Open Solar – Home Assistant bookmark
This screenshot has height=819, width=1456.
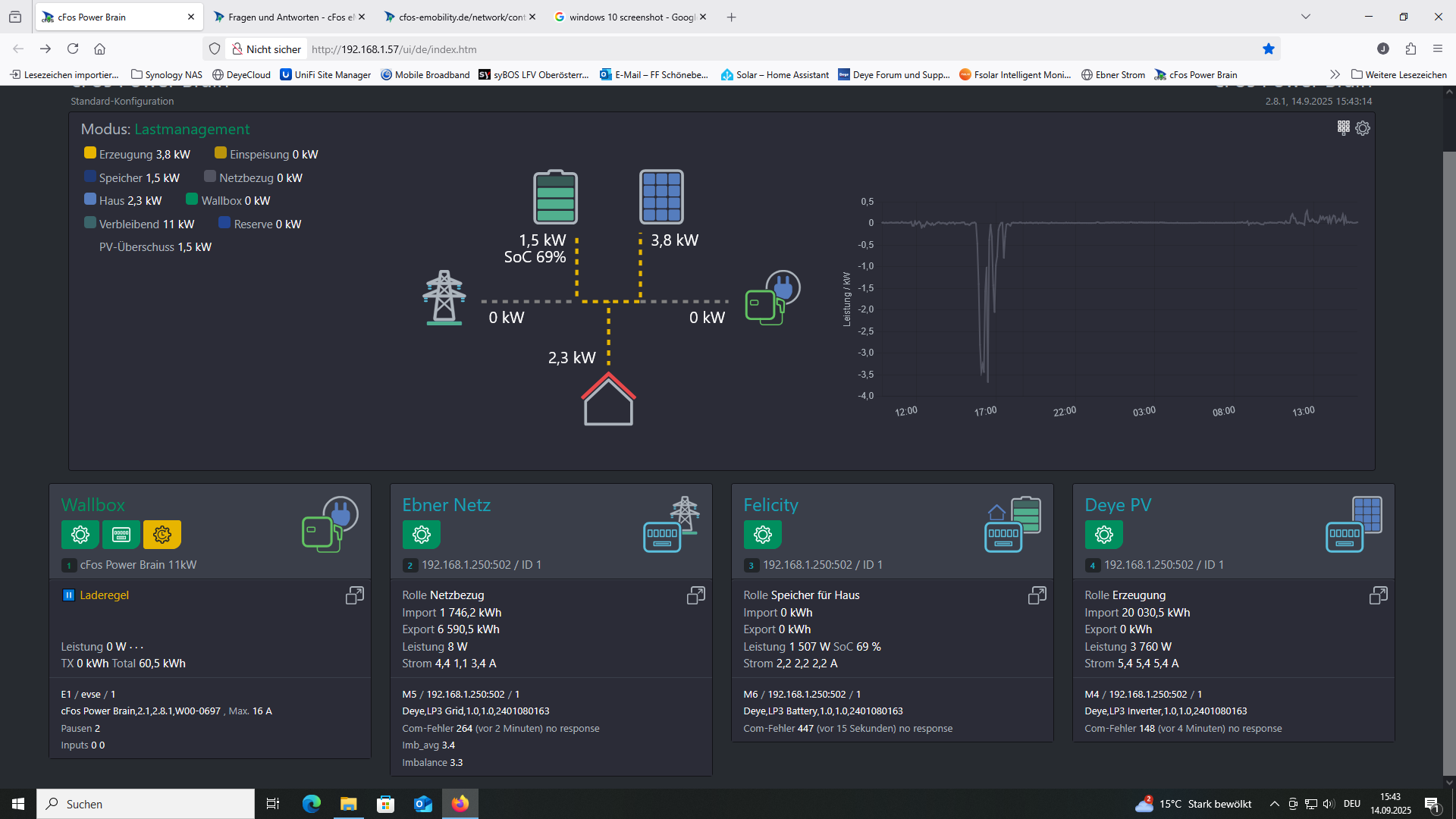click(x=775, y=74)
